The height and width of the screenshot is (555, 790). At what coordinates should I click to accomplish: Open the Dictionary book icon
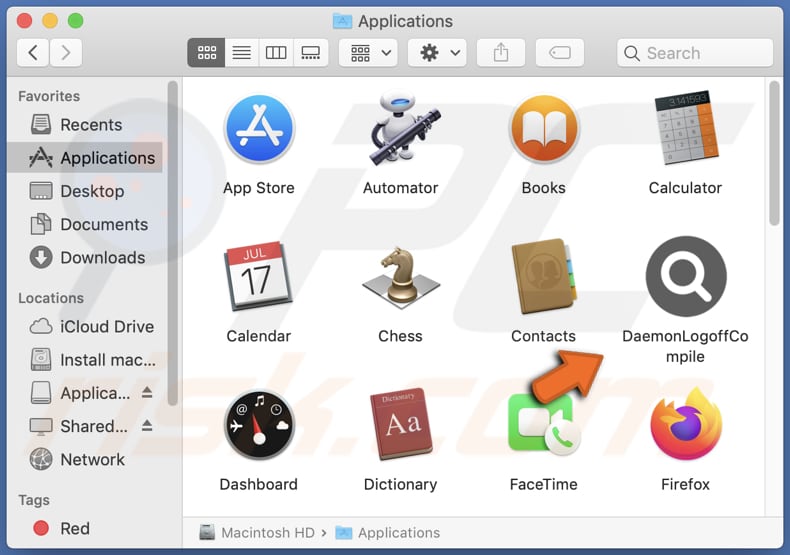point(401,424)
